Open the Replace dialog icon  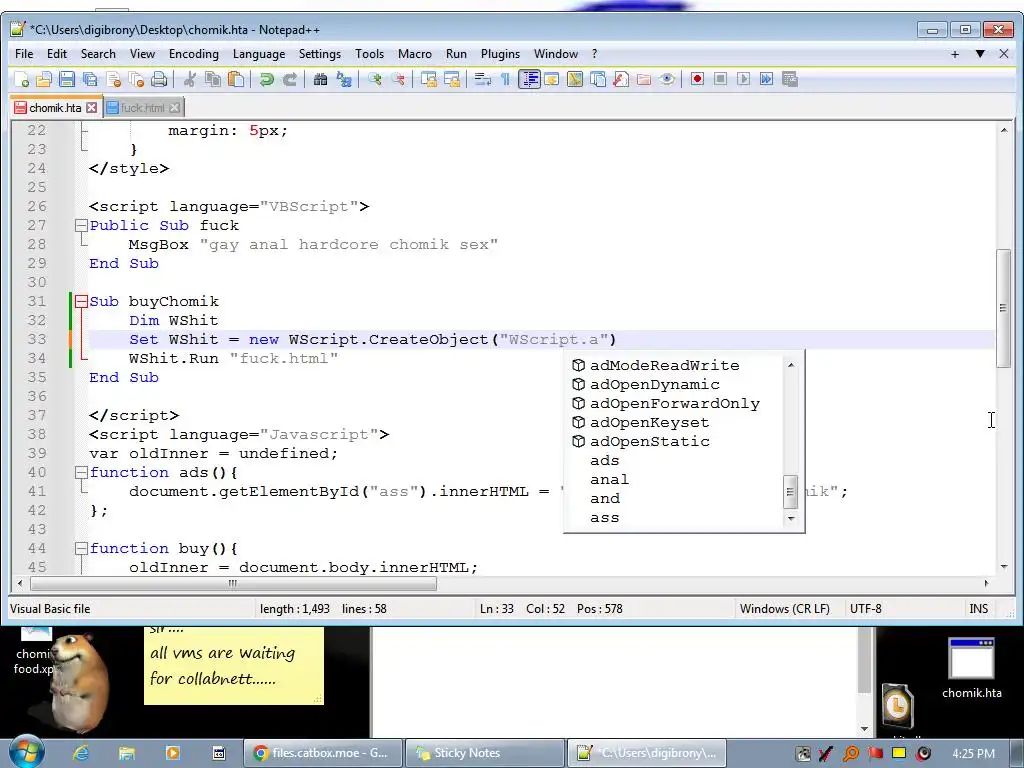tap(344, 80)
